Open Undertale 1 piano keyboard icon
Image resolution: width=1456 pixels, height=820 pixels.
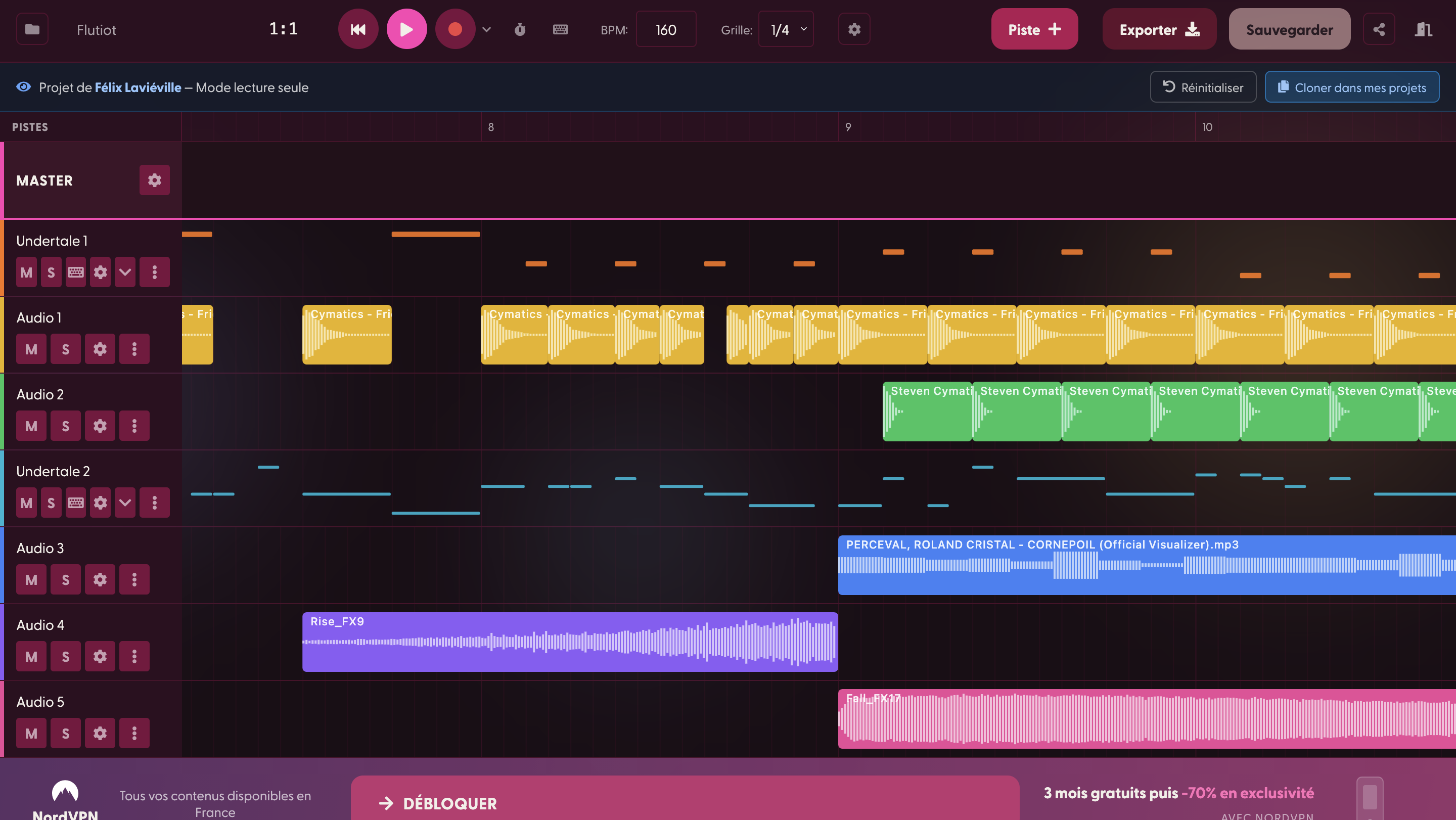pyautogui.click(x=76, y=272)
